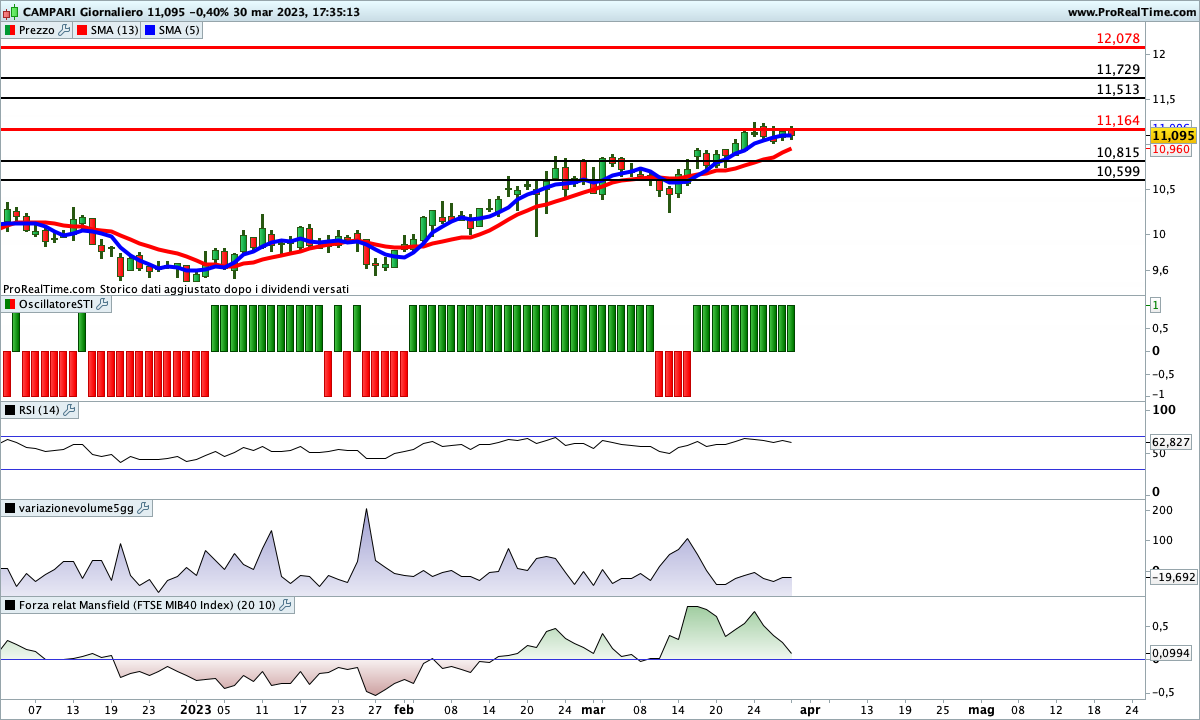This screenshot has width=1200, height=720.
Task: Click the mag label on date axis
Action: click(981, 709)
